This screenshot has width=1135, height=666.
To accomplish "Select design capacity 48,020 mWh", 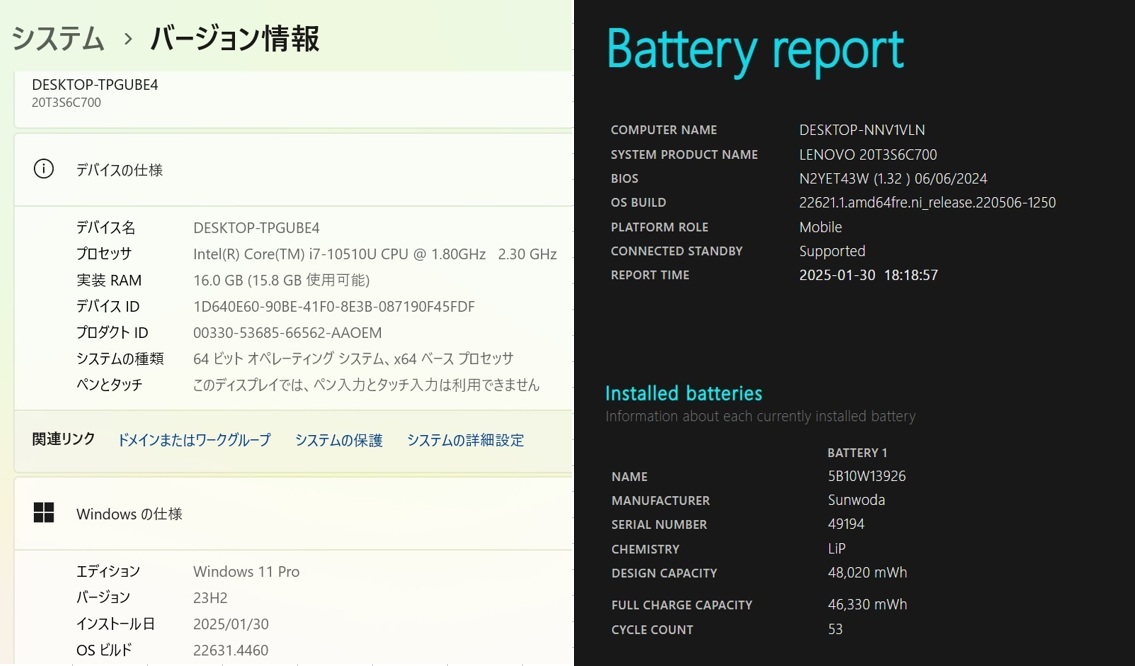I will 867,573.
